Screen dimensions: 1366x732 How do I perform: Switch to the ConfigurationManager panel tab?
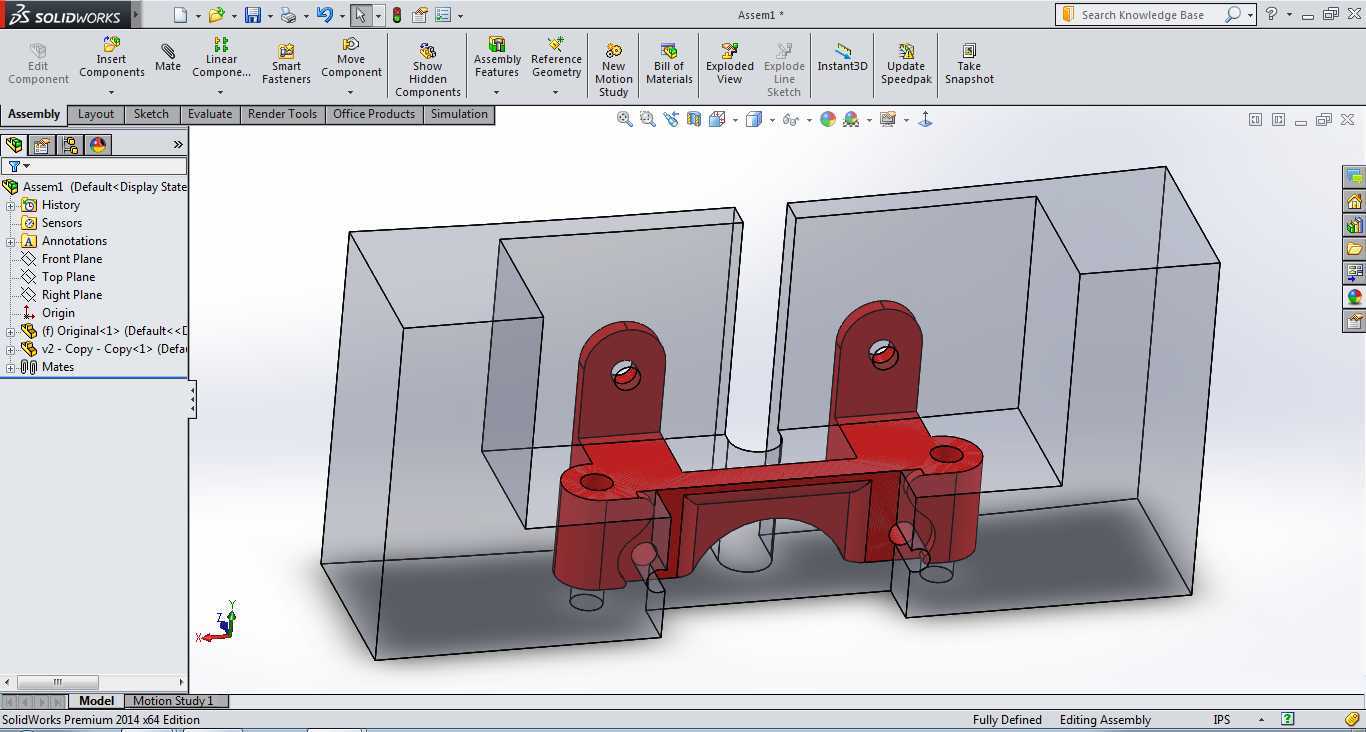[x=70, y=145]
